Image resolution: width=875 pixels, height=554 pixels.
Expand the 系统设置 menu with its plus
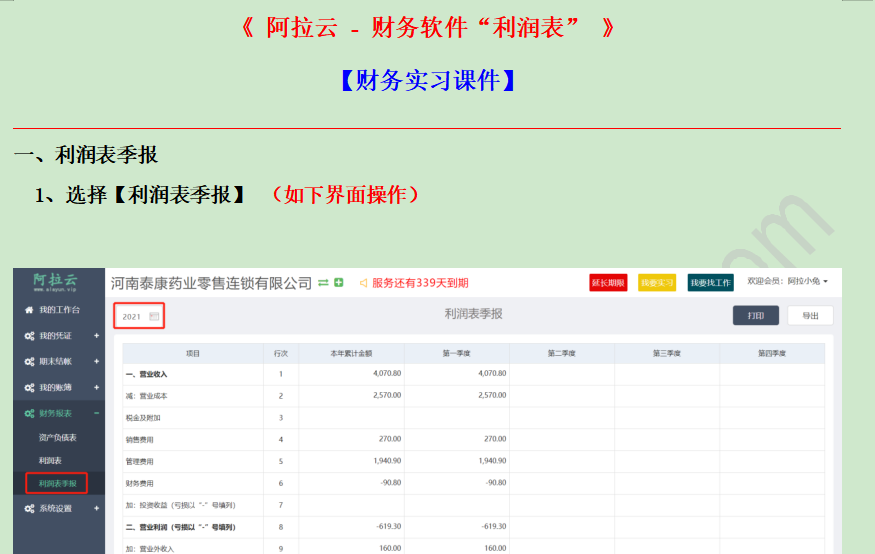pyautogui.click(x=97, y=508)
